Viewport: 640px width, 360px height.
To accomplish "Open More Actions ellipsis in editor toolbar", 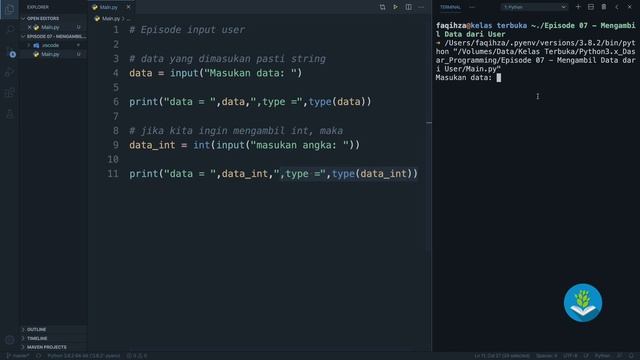I will pos(421,7).
